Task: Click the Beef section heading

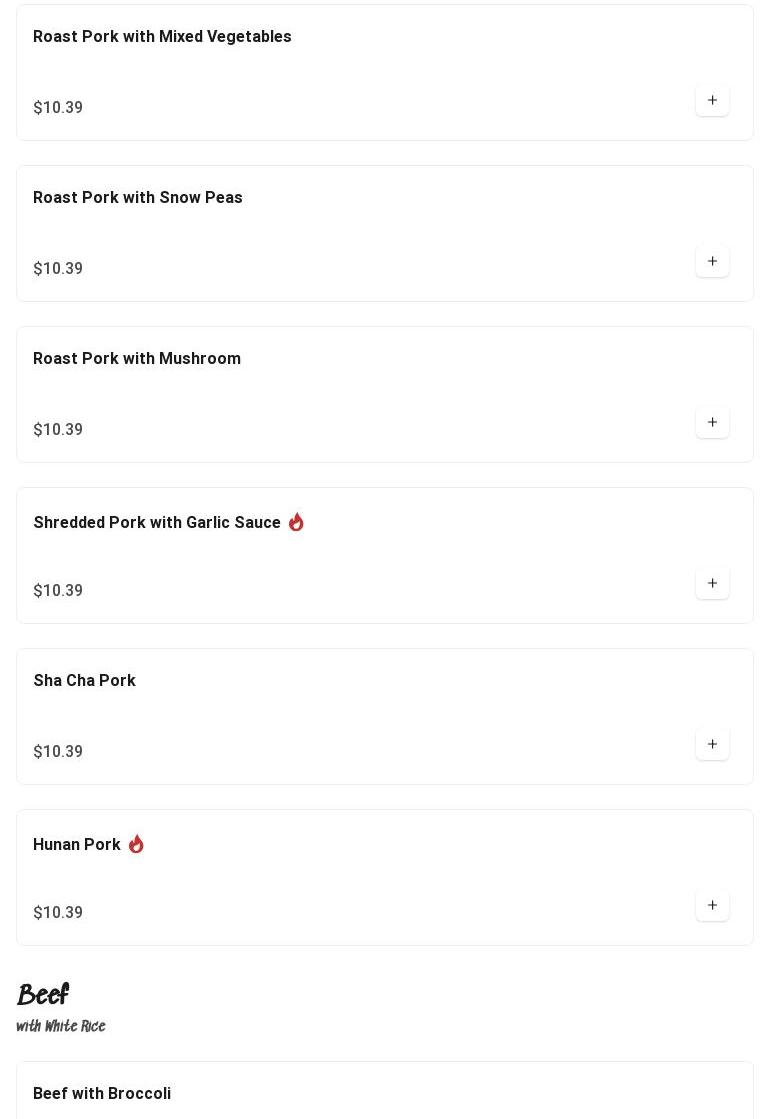Action: pyautogui.click(x=43, y=995)
